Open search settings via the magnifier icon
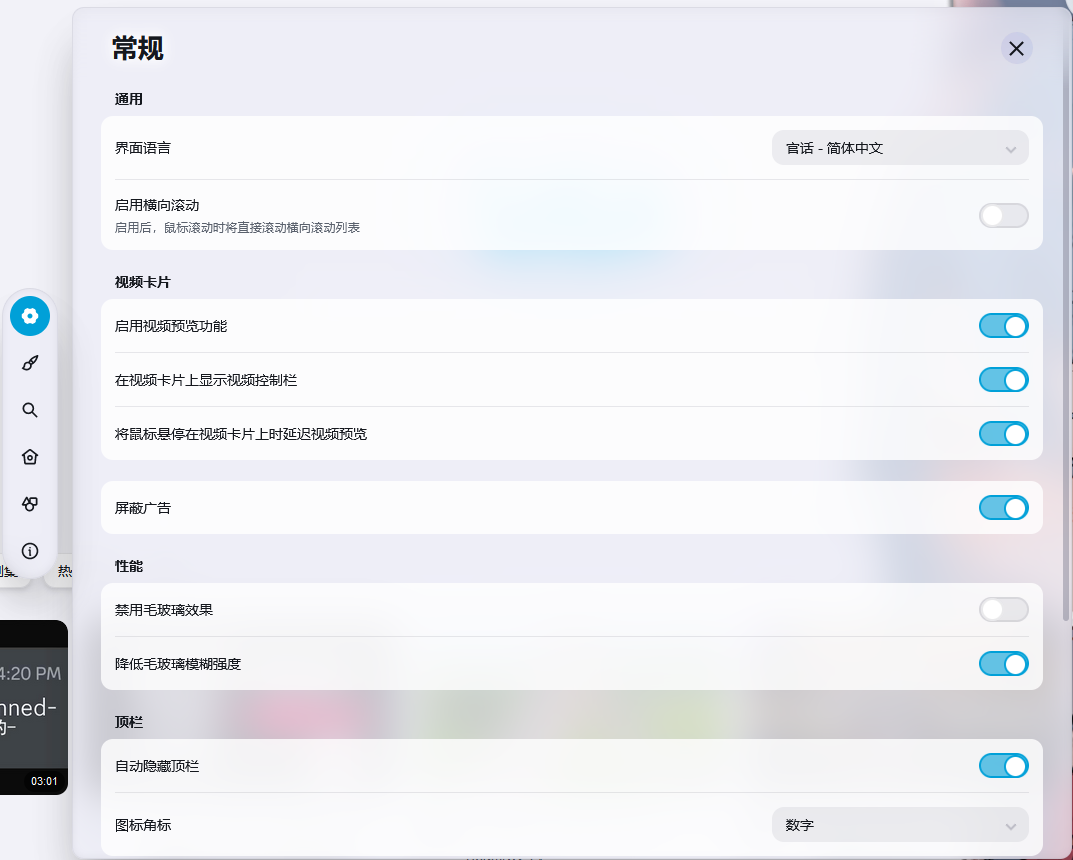 pos(30,410)
